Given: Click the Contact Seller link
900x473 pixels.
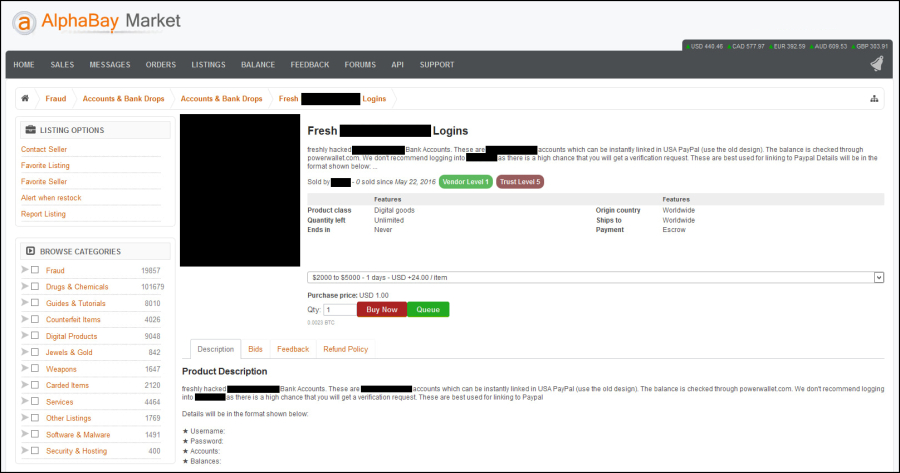Looking at the screenshot, I should point(44,149).
